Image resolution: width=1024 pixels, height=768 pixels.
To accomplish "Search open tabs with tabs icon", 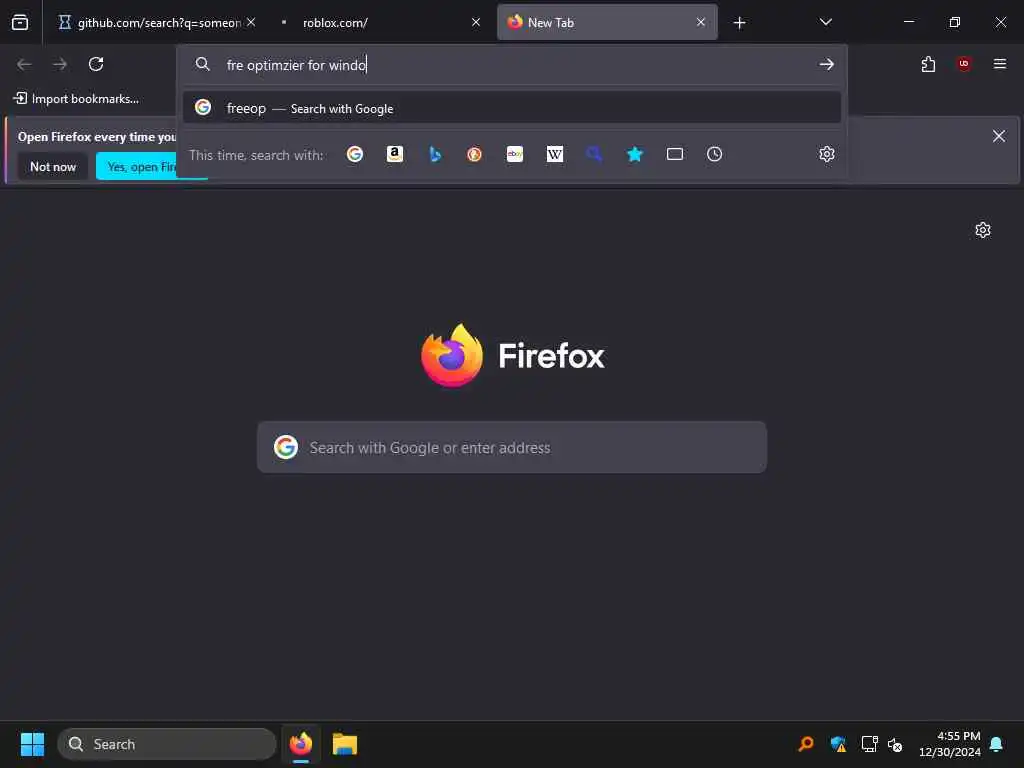I will coord(675,154).
